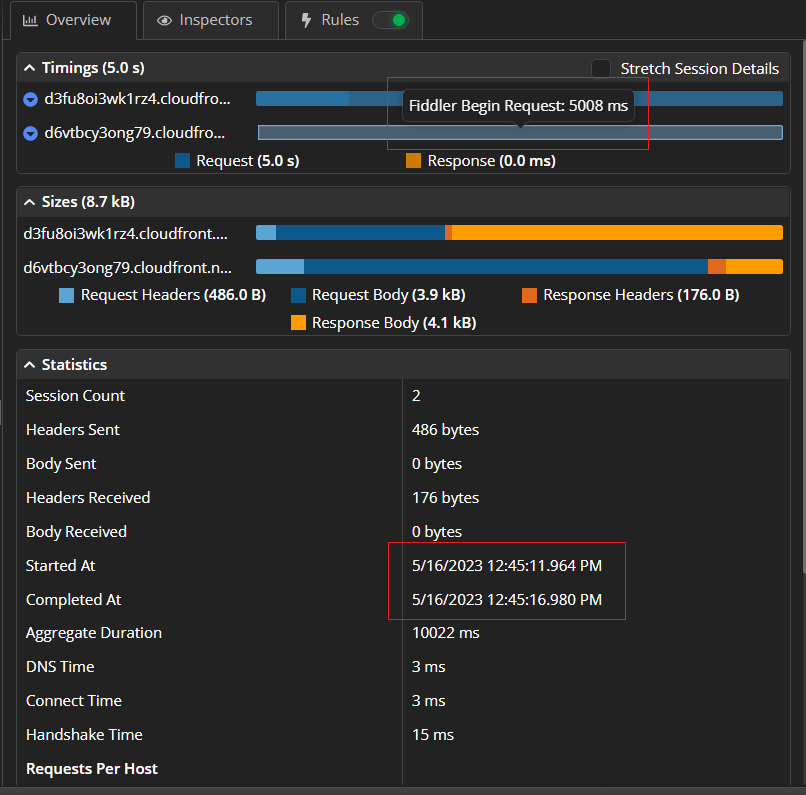806x795 pixels.
Task: Click the d3fu8oi3wk1rz4 timing bar
Action: pyautogui.click(x=519, y=98)
